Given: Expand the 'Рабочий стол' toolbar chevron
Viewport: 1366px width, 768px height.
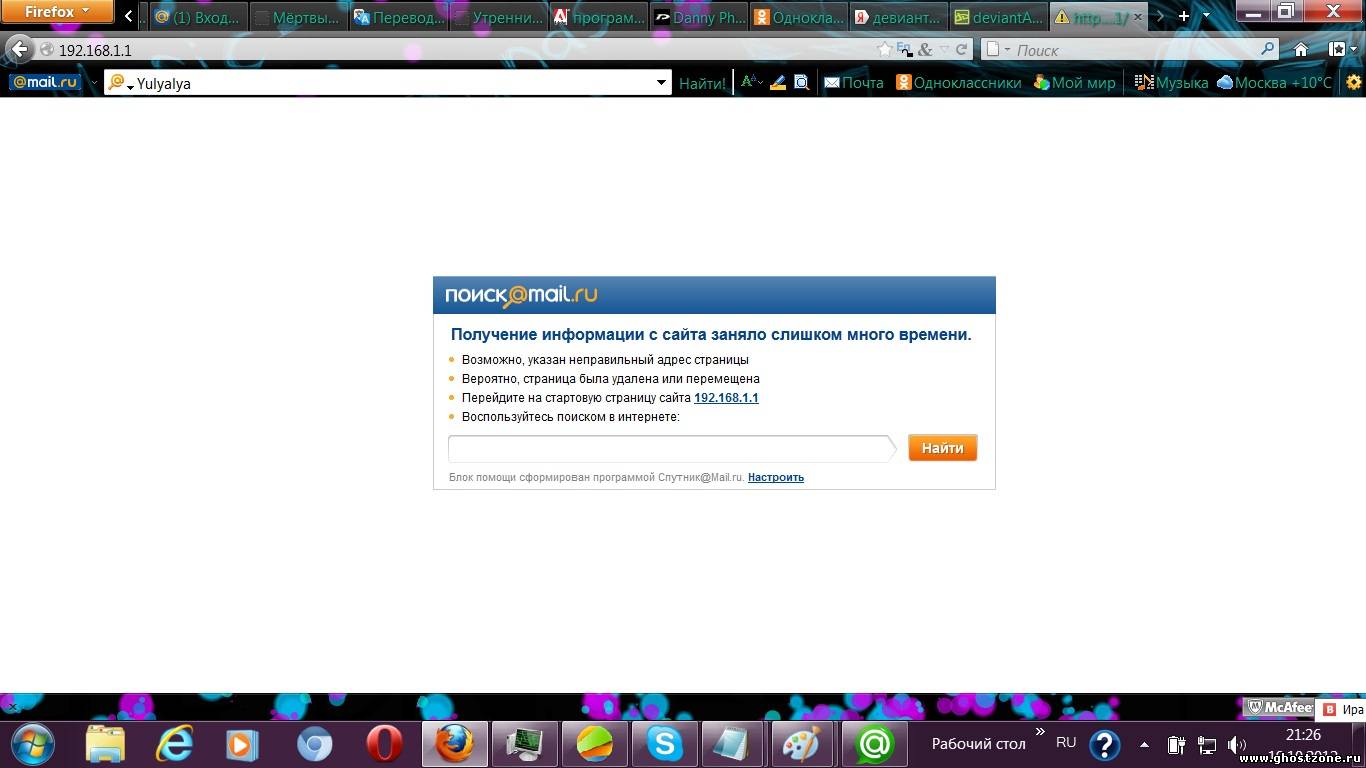Looking at the screenshot, I should click(1039, 733).
